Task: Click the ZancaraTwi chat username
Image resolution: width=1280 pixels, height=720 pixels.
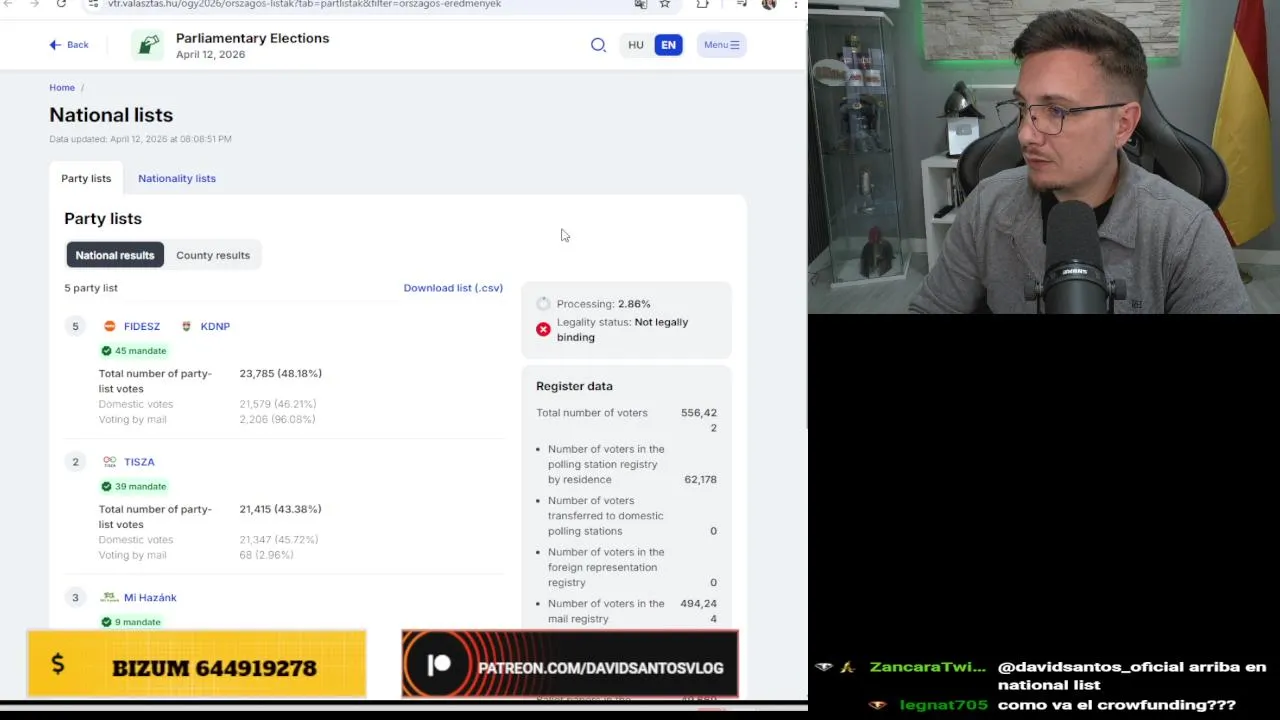Action: click(927, 667)
